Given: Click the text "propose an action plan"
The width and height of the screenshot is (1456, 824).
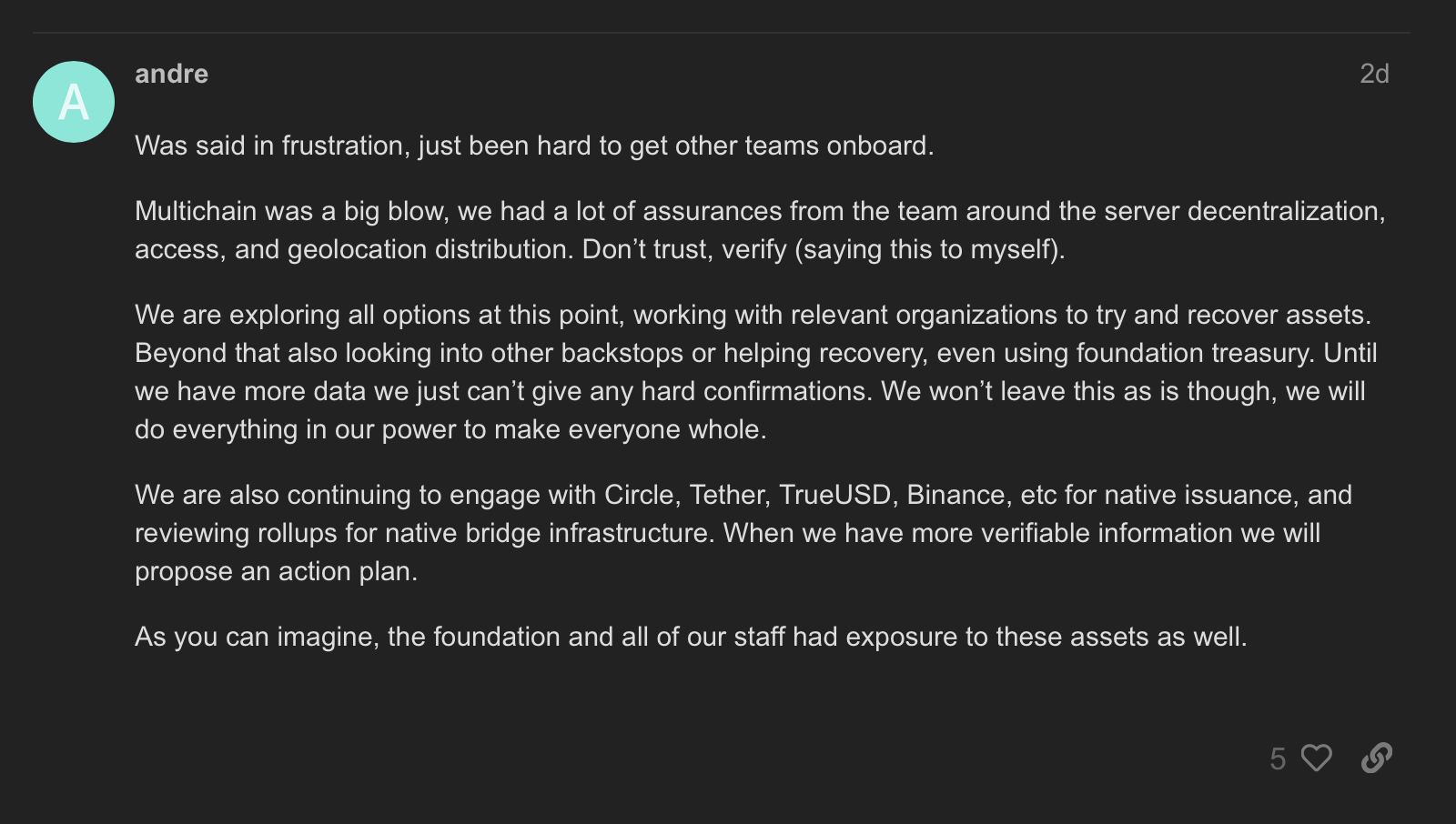Looking at the screenshot, I should [x=274, y=571].
